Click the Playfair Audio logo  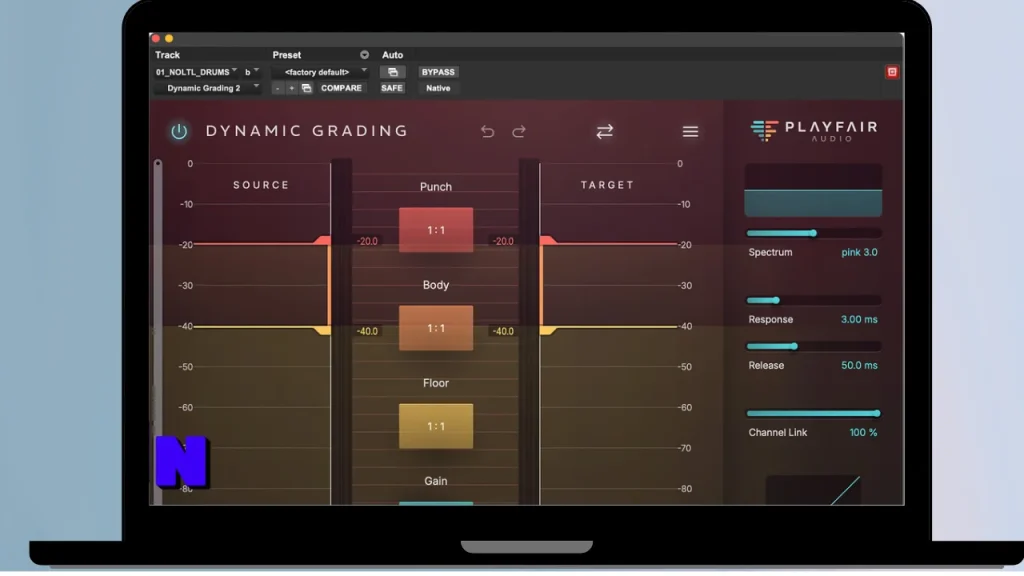point(814,131)
